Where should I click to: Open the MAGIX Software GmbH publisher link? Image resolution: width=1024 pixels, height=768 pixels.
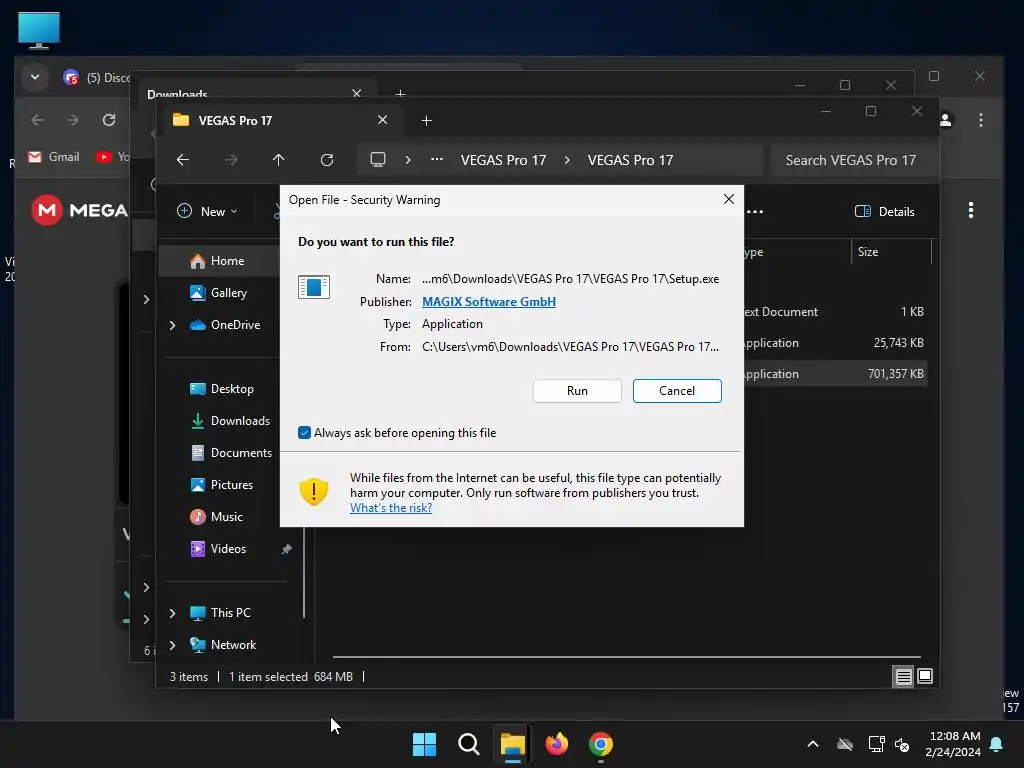488,302
